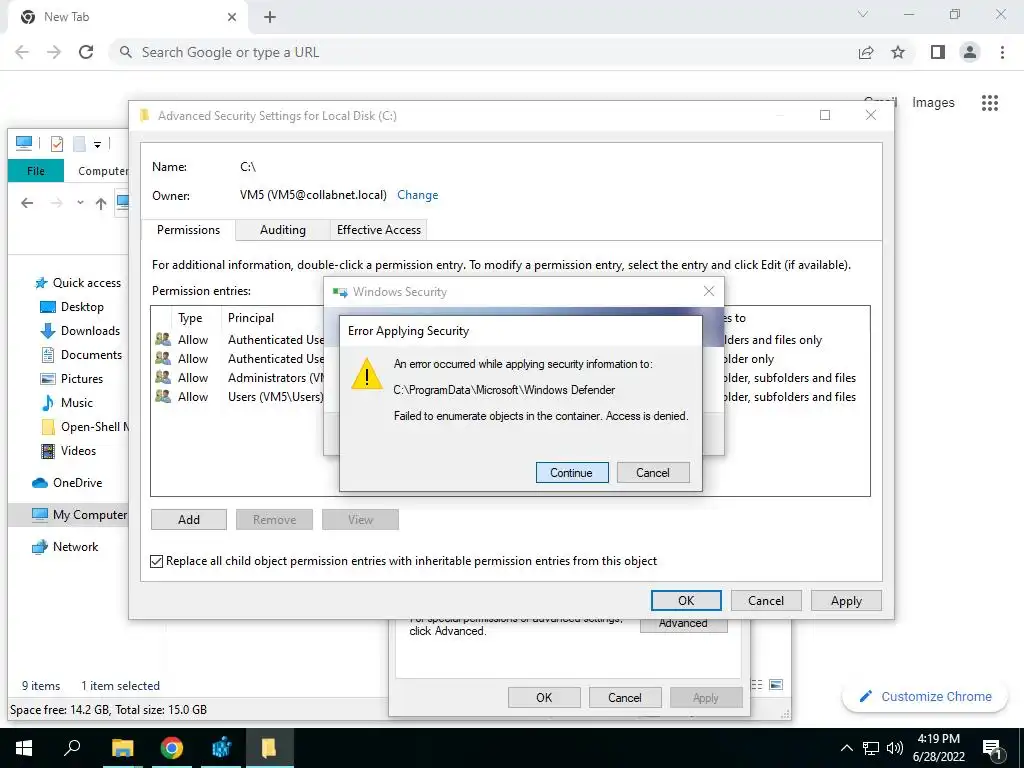
Task: Open taskbar search
Action: [x=72, y=748]
